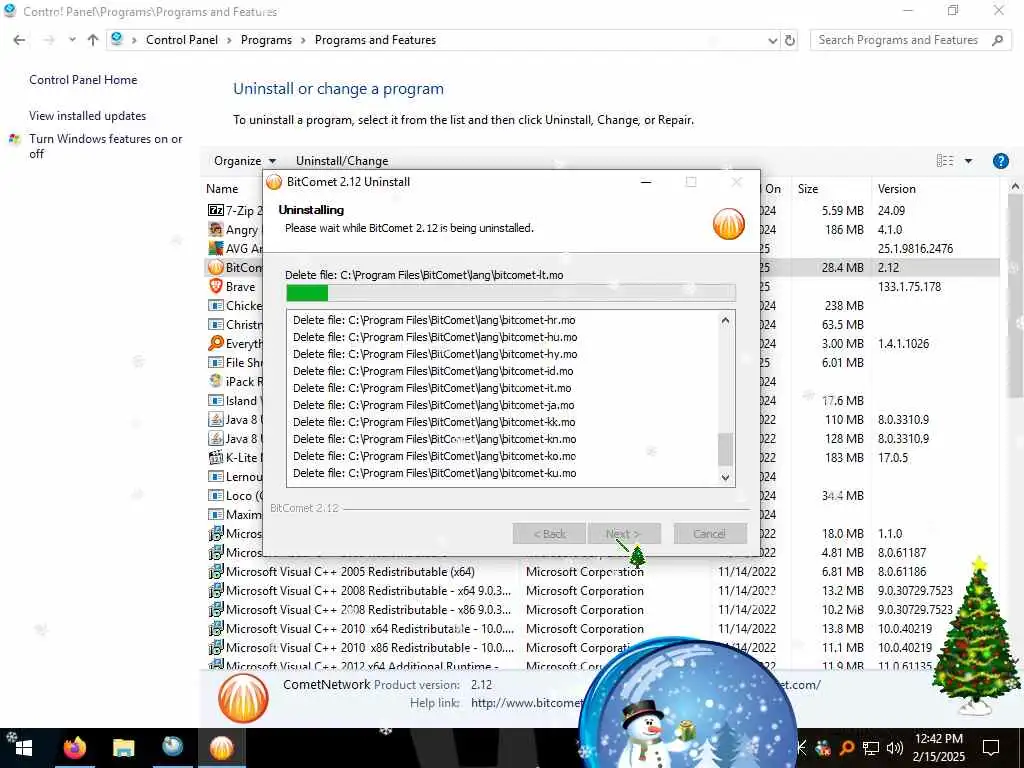The height and width of the screenshot is (768, 1024).
Task: Click the AVG program icon
Action: point(216,248)
